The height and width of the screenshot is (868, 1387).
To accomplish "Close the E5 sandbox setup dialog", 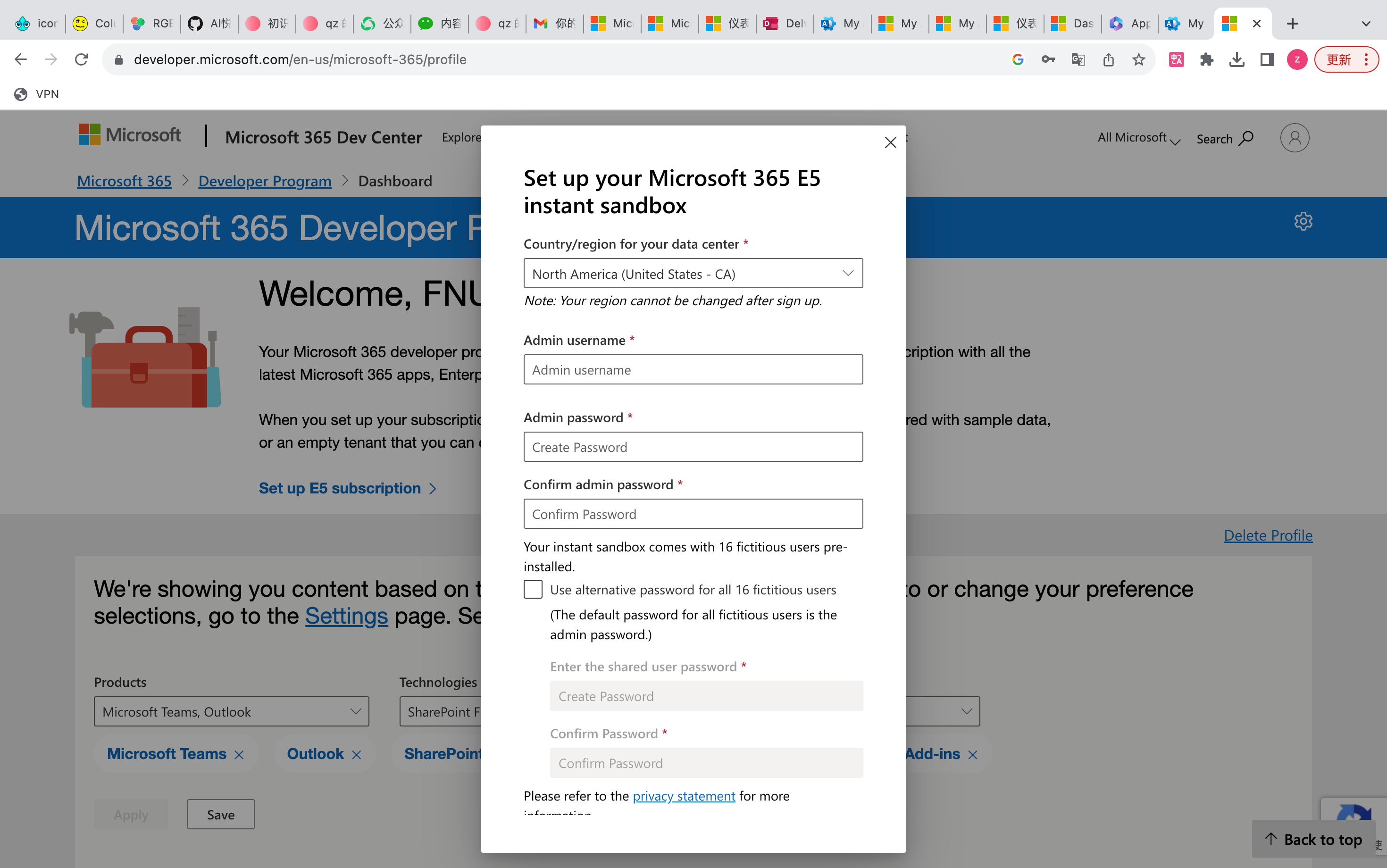I will click(x=890, y=142).
